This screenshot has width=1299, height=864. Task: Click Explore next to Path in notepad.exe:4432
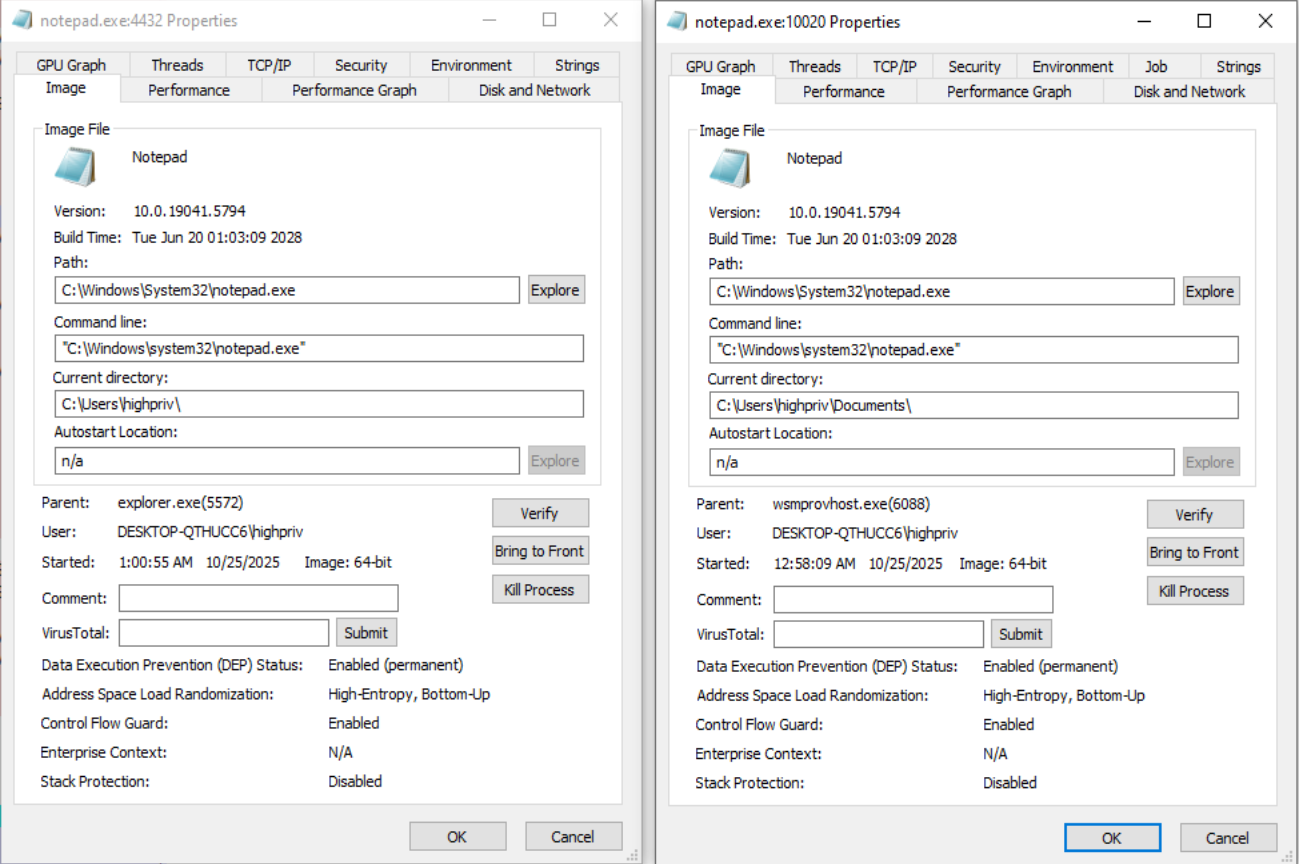[555, 290]
